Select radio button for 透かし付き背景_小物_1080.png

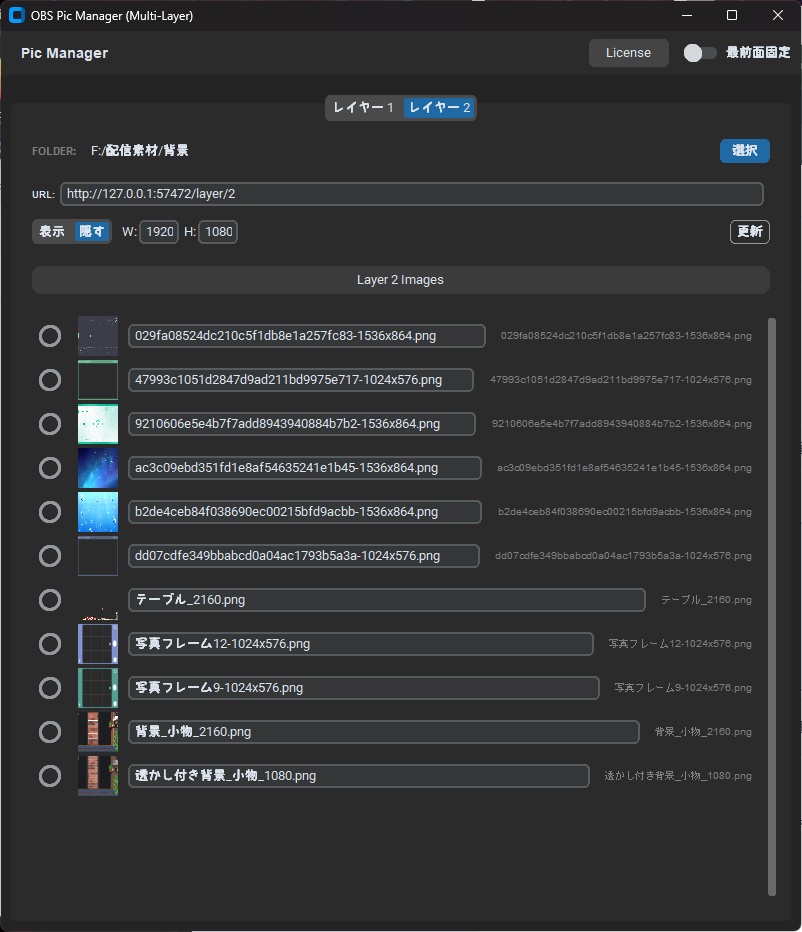coord(50,776)
